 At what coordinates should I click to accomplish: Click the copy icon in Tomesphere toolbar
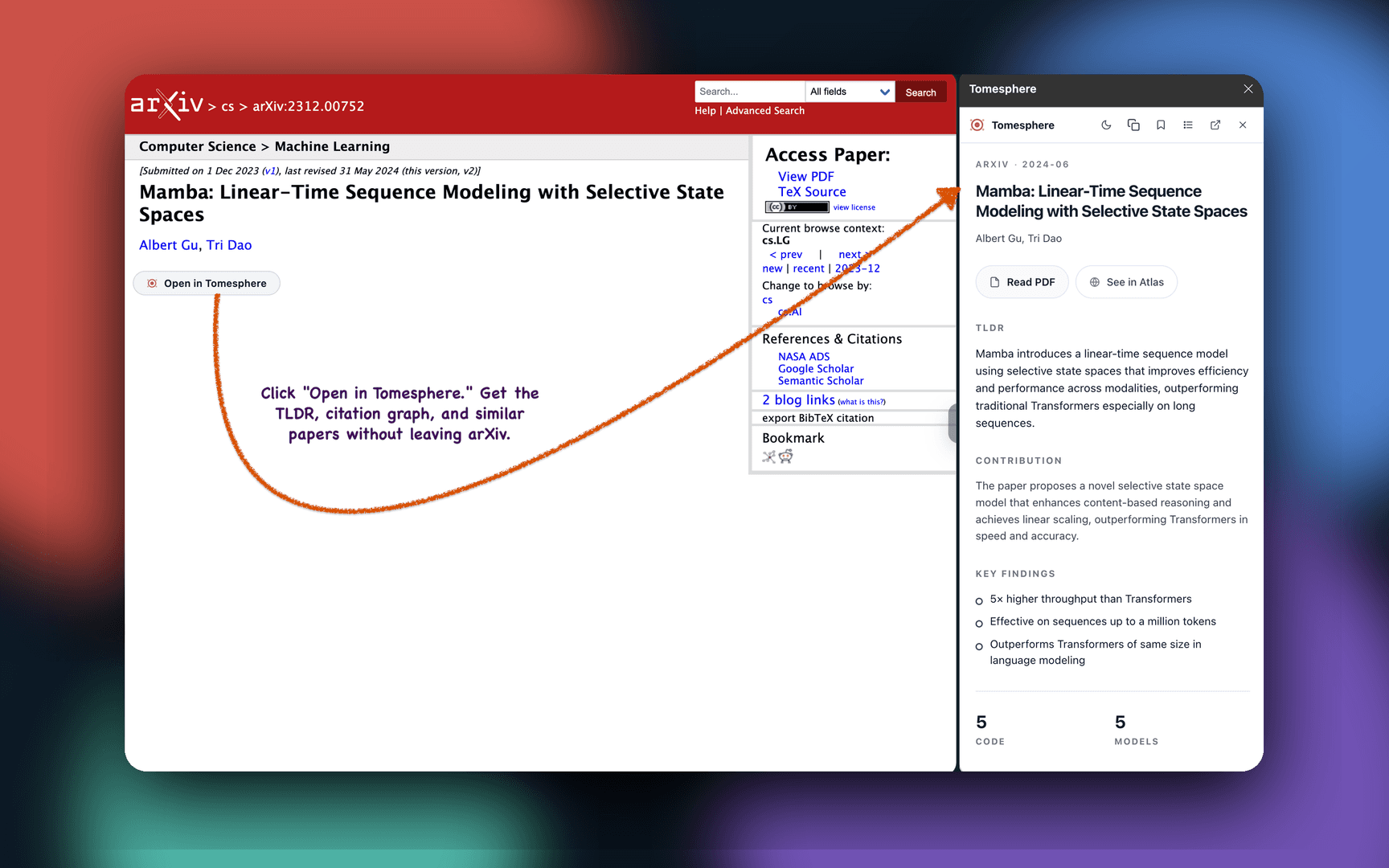[1133, 125]
